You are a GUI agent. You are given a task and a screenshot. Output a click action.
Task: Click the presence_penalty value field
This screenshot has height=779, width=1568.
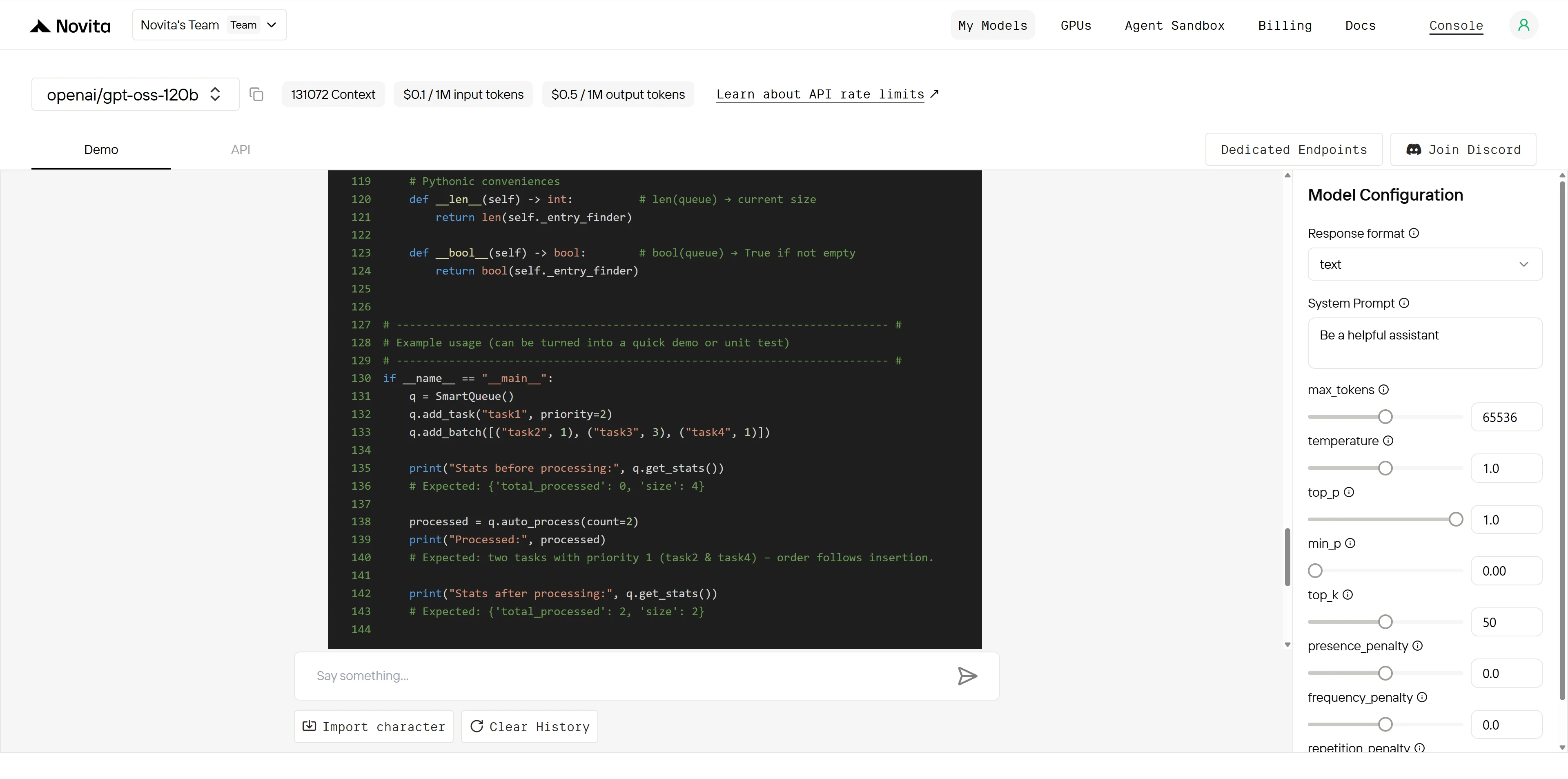point(1506,674)
